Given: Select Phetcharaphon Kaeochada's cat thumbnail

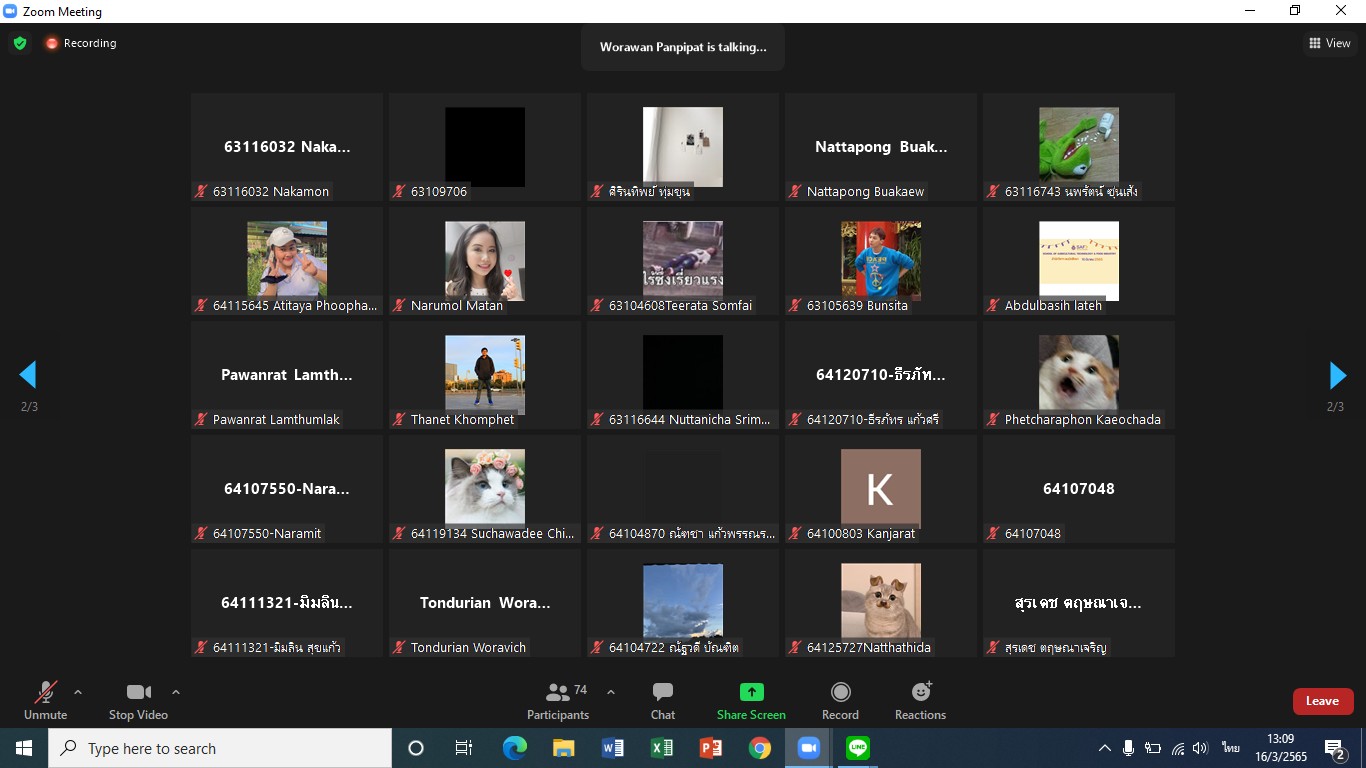Looking at the screenshot, I should pos(1078,373).
